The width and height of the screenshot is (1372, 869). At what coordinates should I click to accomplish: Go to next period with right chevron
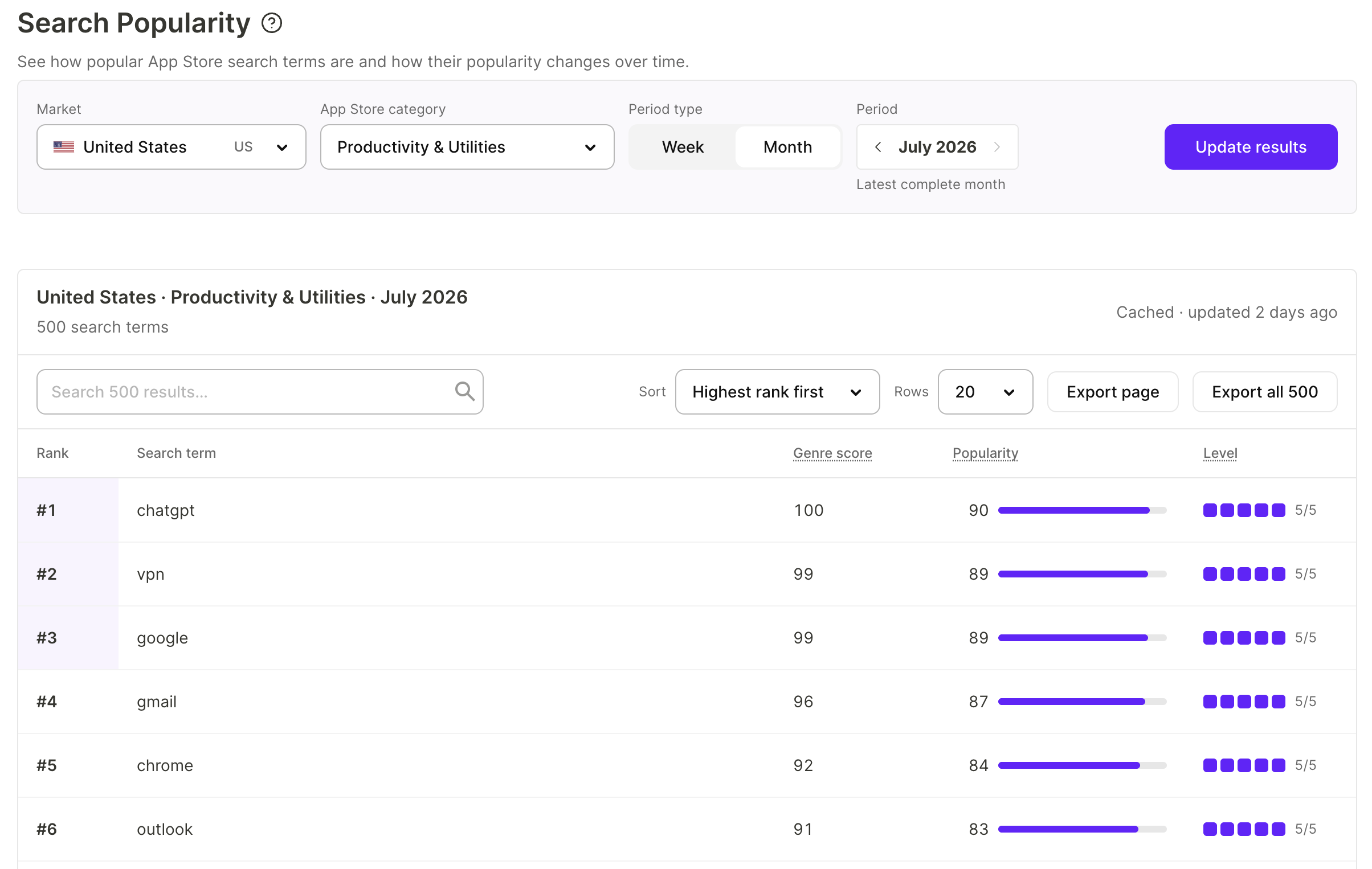[997, 147]
